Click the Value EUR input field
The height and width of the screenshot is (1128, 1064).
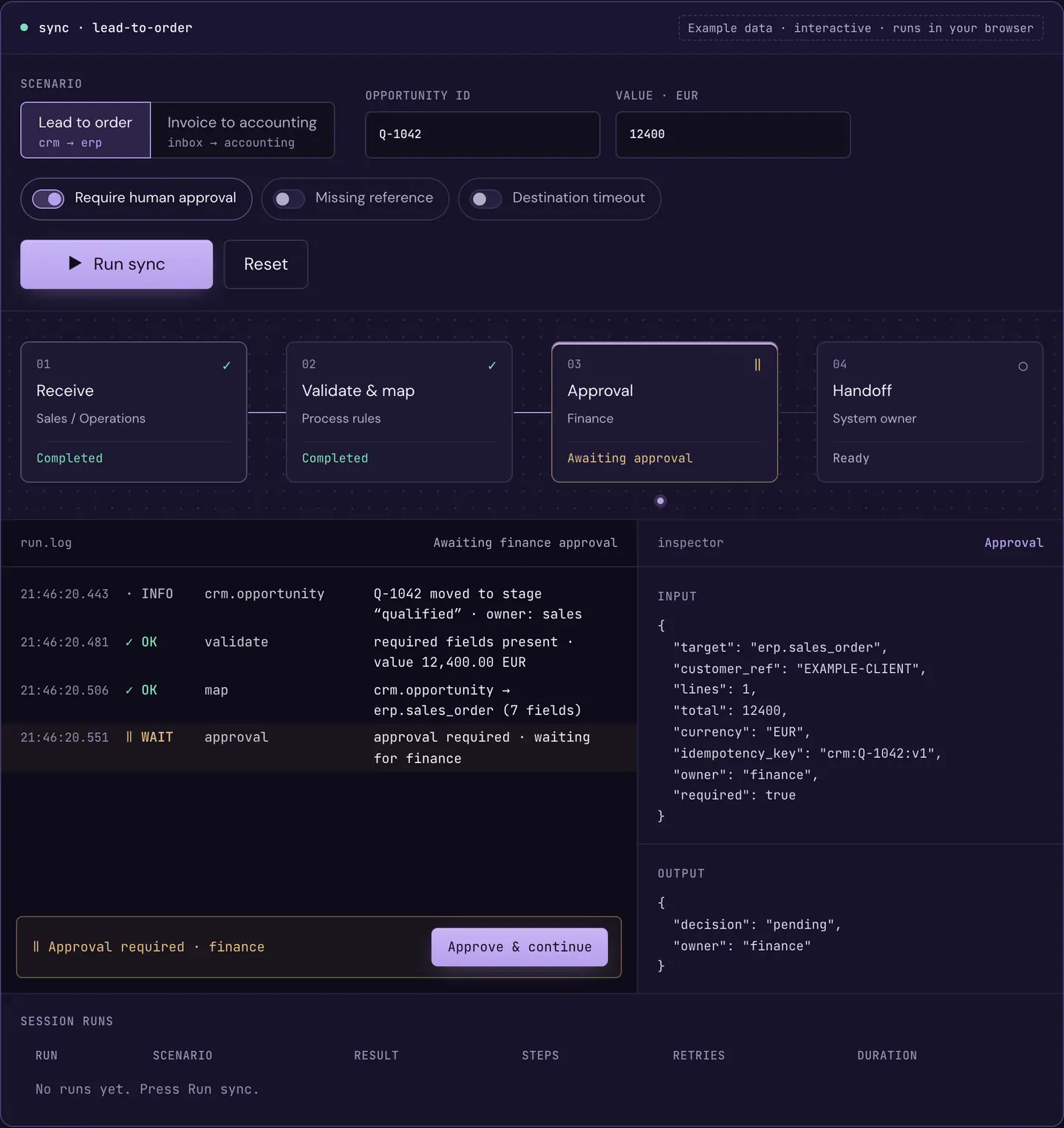coord(733,134)
